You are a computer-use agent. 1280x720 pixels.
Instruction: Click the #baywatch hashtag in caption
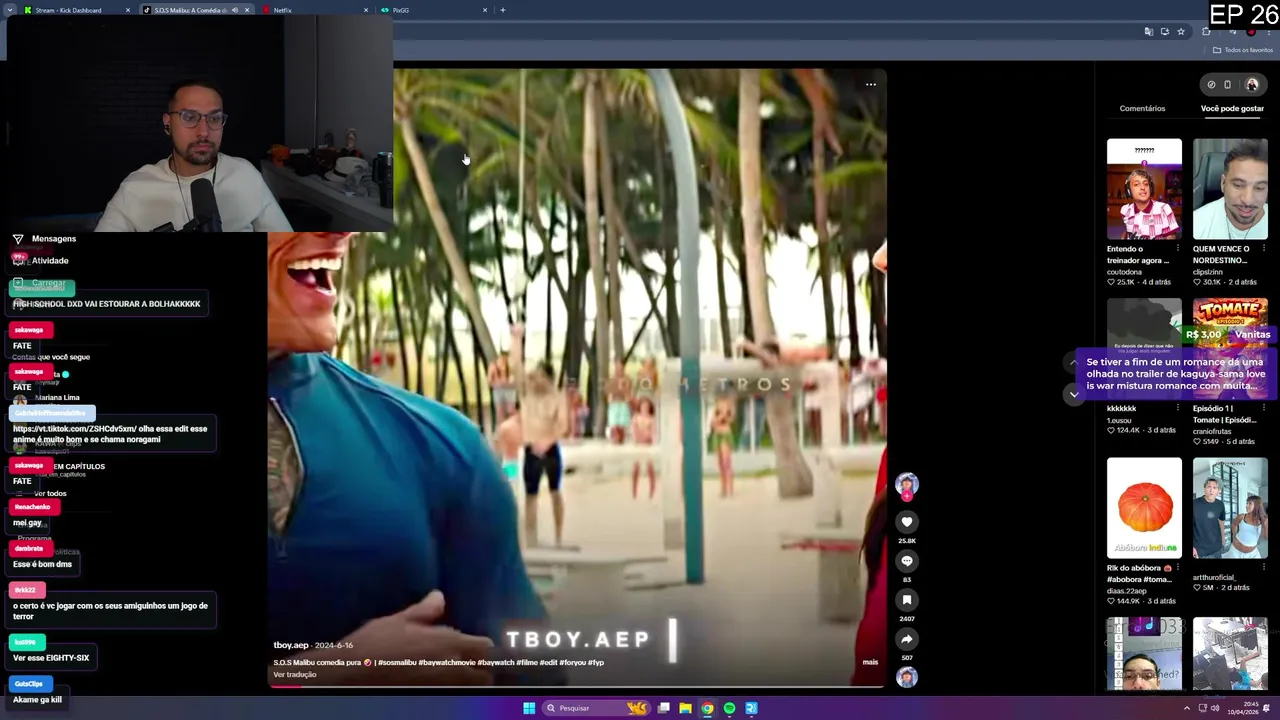[x=494, y=662]
